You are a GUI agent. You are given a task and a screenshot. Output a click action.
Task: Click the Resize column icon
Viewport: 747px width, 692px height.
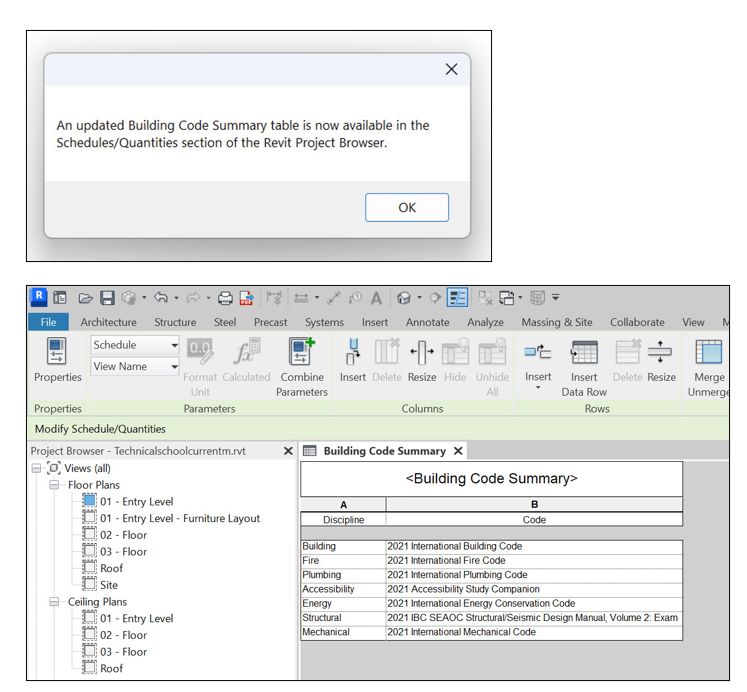coord(422,351)
